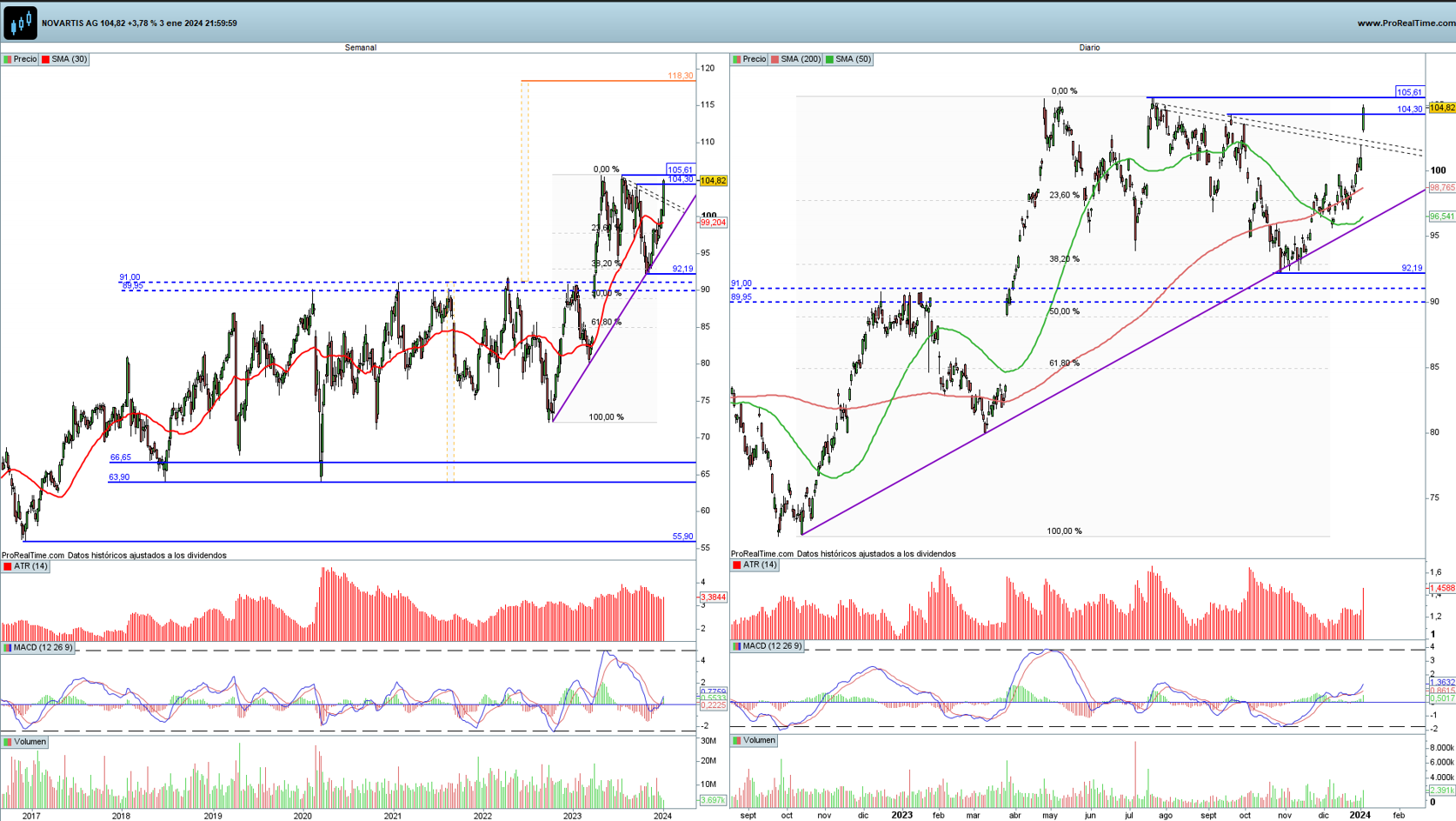Click the ProRealTime candlestick logo icon
Viewport: 1456px width, 821px height.
(20, 23)
